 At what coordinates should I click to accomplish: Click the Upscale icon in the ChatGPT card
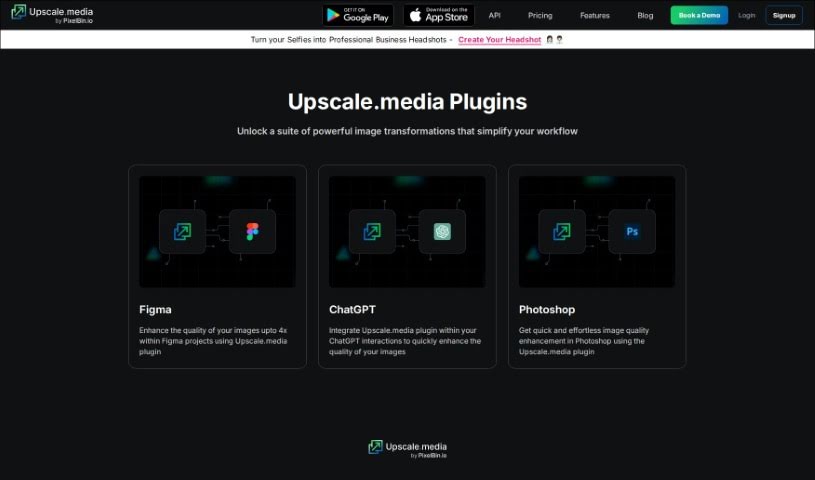[x=372, y=231]
